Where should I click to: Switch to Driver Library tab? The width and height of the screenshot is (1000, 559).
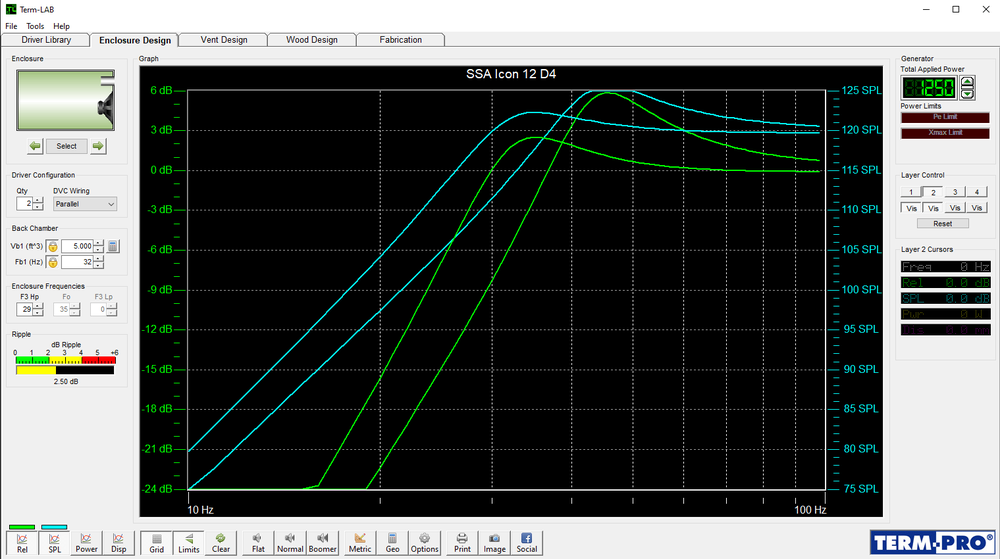point(46,40)
